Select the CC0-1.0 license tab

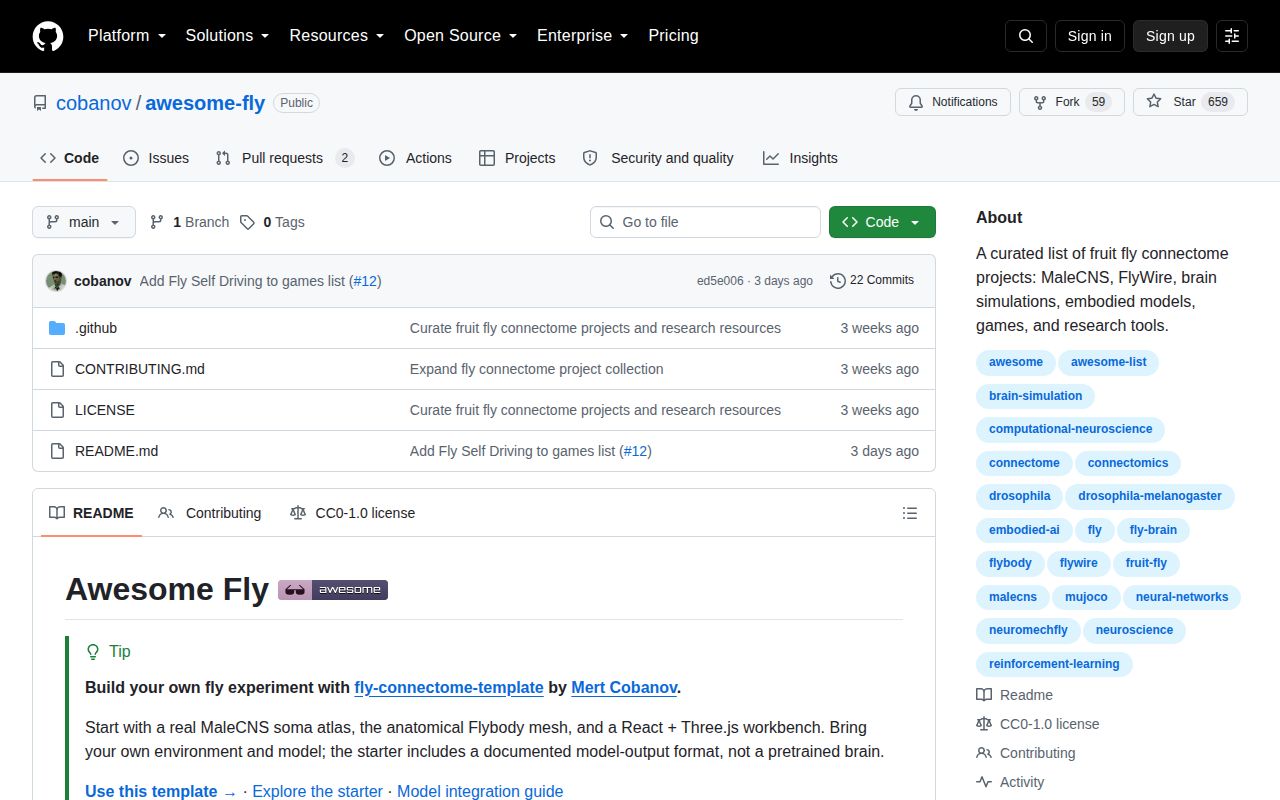click(352, 513)
